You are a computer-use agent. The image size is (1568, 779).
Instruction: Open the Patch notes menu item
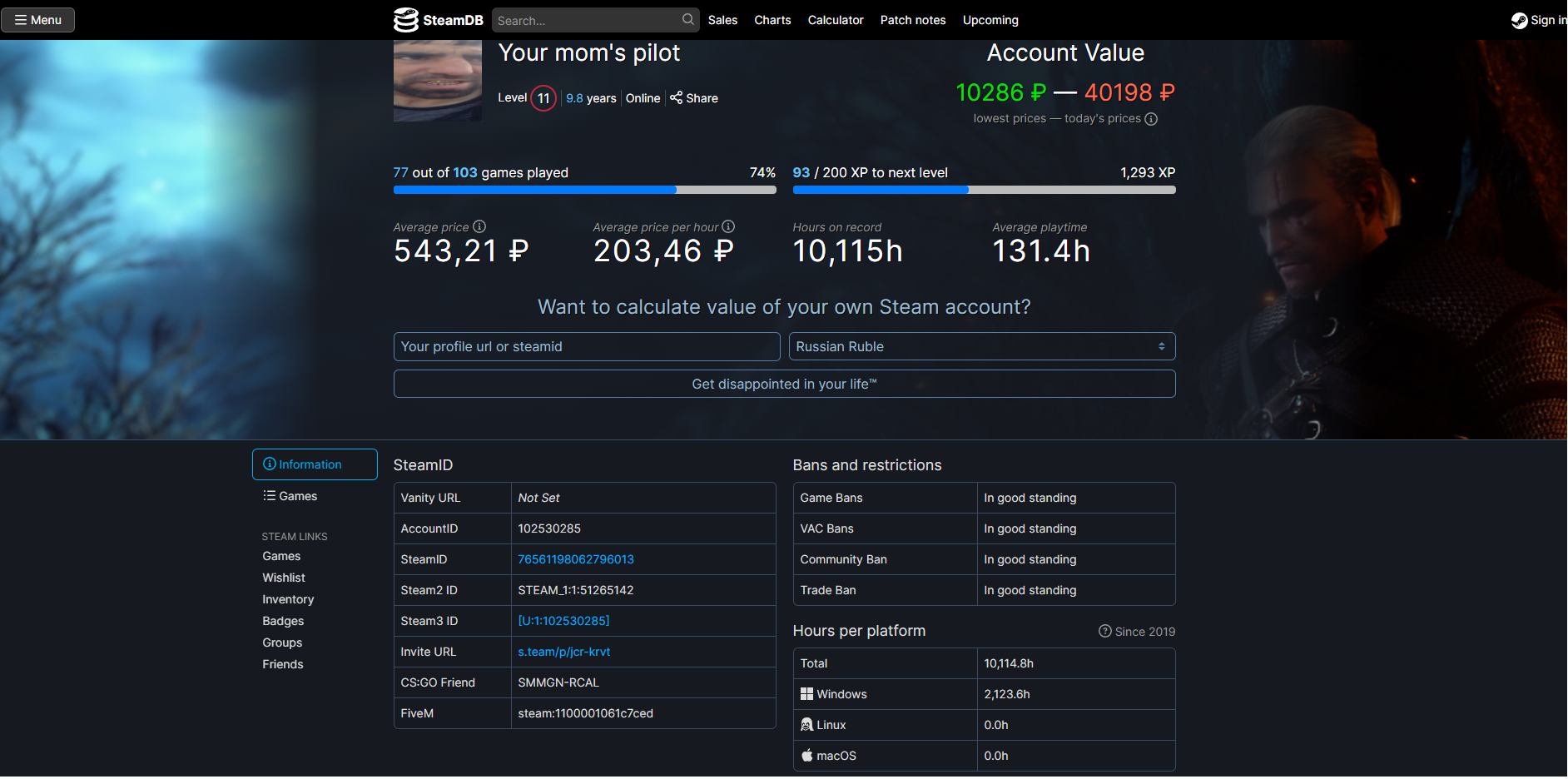click(913, 20)
